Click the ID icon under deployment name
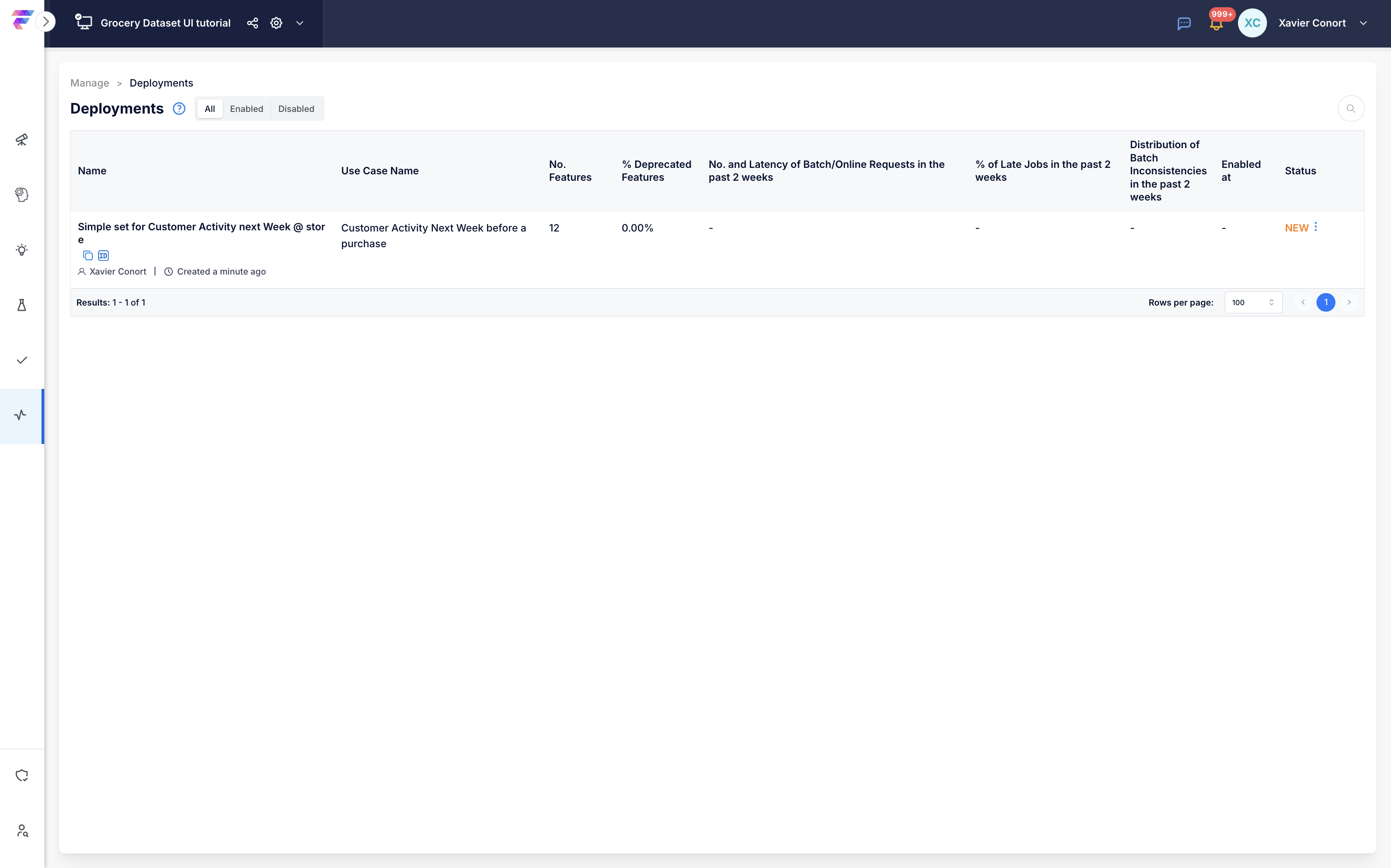This screenshot has width=1391, height=868. point(103,256)
